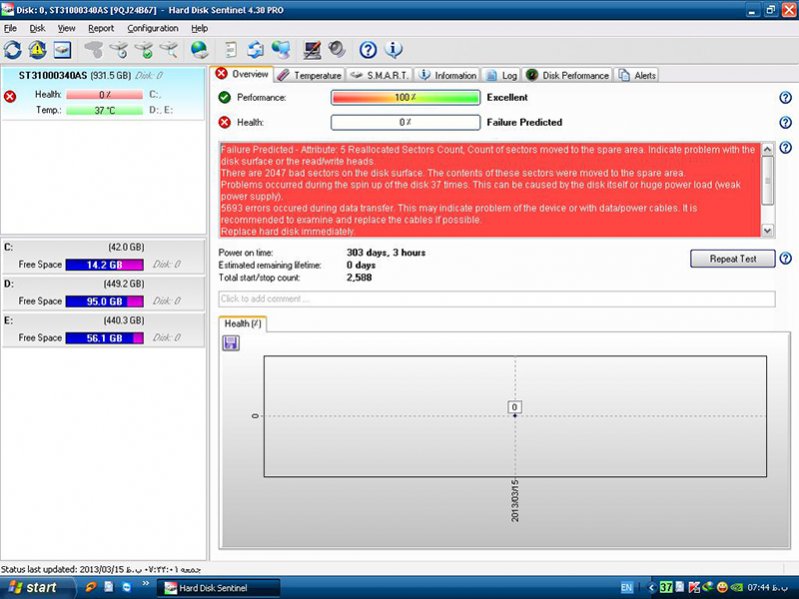The image size is (799, 599).
Task: Click the Performance 100% progress bar
Action: point(406,97)
